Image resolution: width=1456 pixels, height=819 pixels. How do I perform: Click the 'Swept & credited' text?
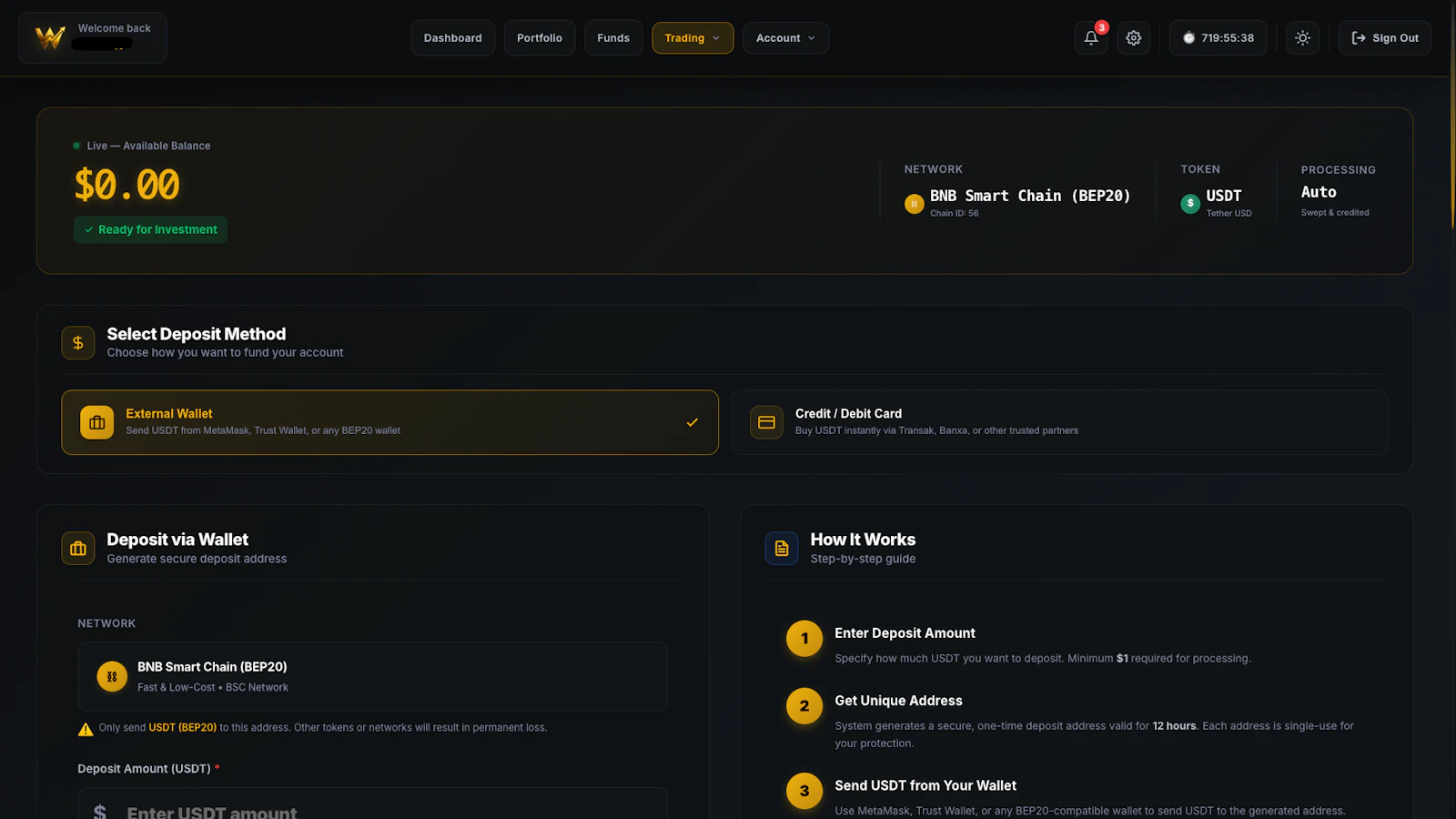click(x=1335, y=213)
